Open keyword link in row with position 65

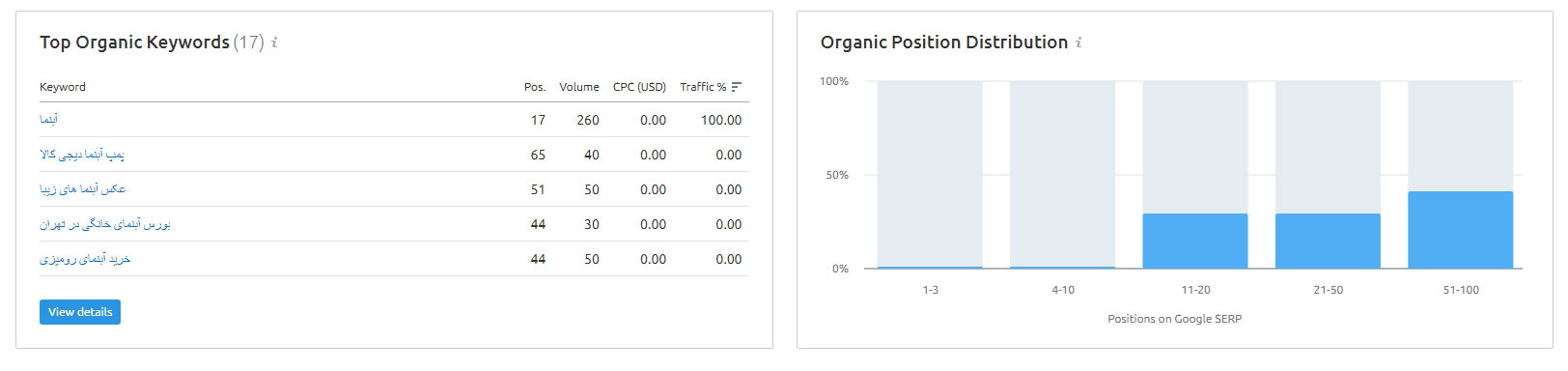[x=82, y=155]
